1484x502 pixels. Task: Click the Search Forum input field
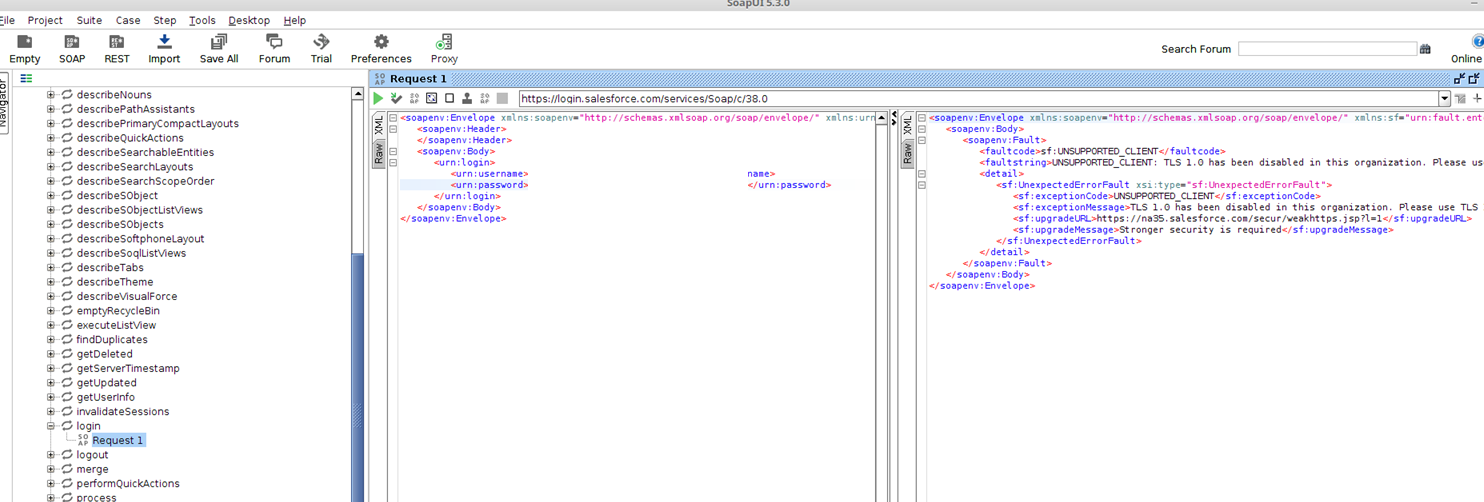coord(1327,48)
